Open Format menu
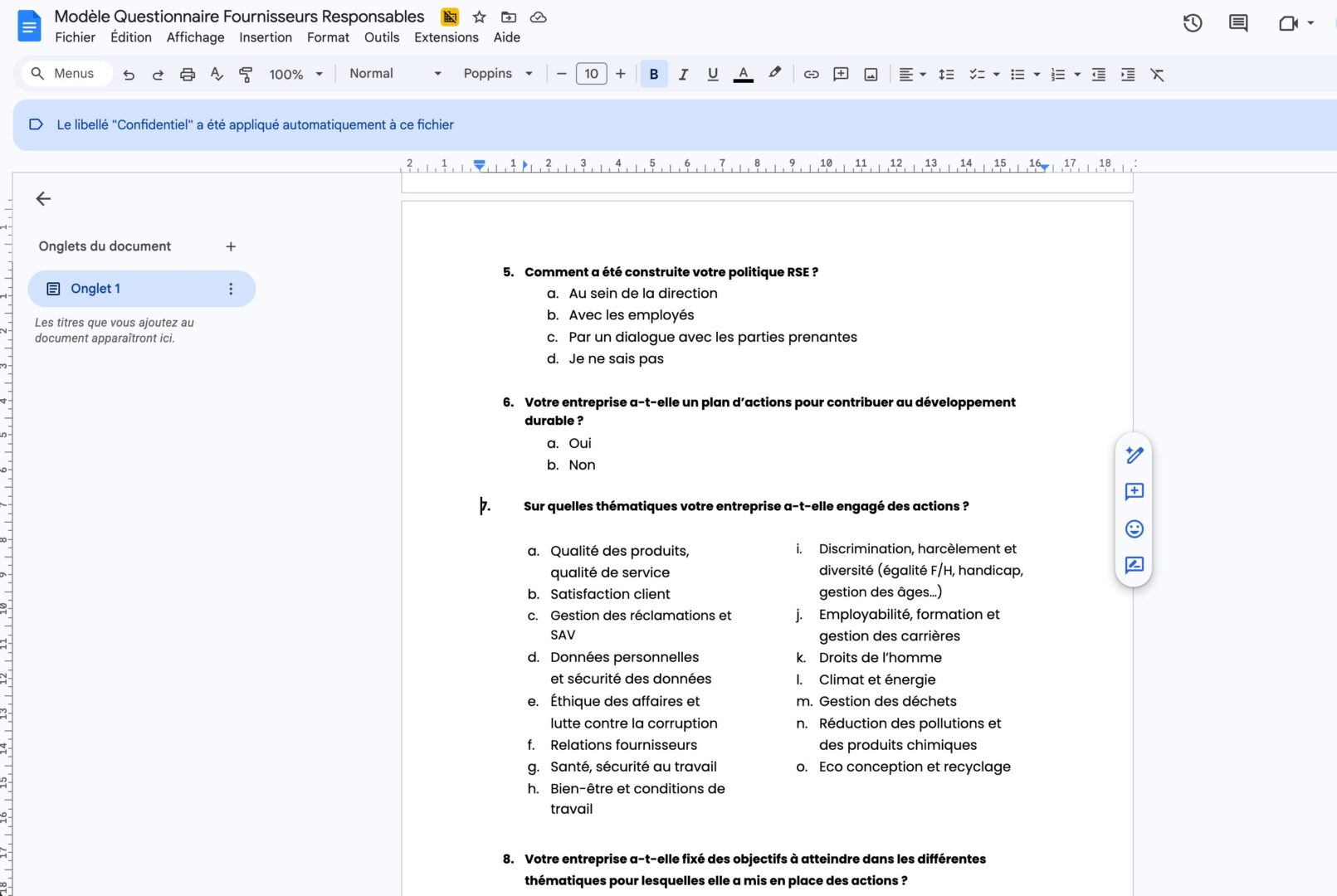This screenshot has width=1337, height=896. pos(328,37)
